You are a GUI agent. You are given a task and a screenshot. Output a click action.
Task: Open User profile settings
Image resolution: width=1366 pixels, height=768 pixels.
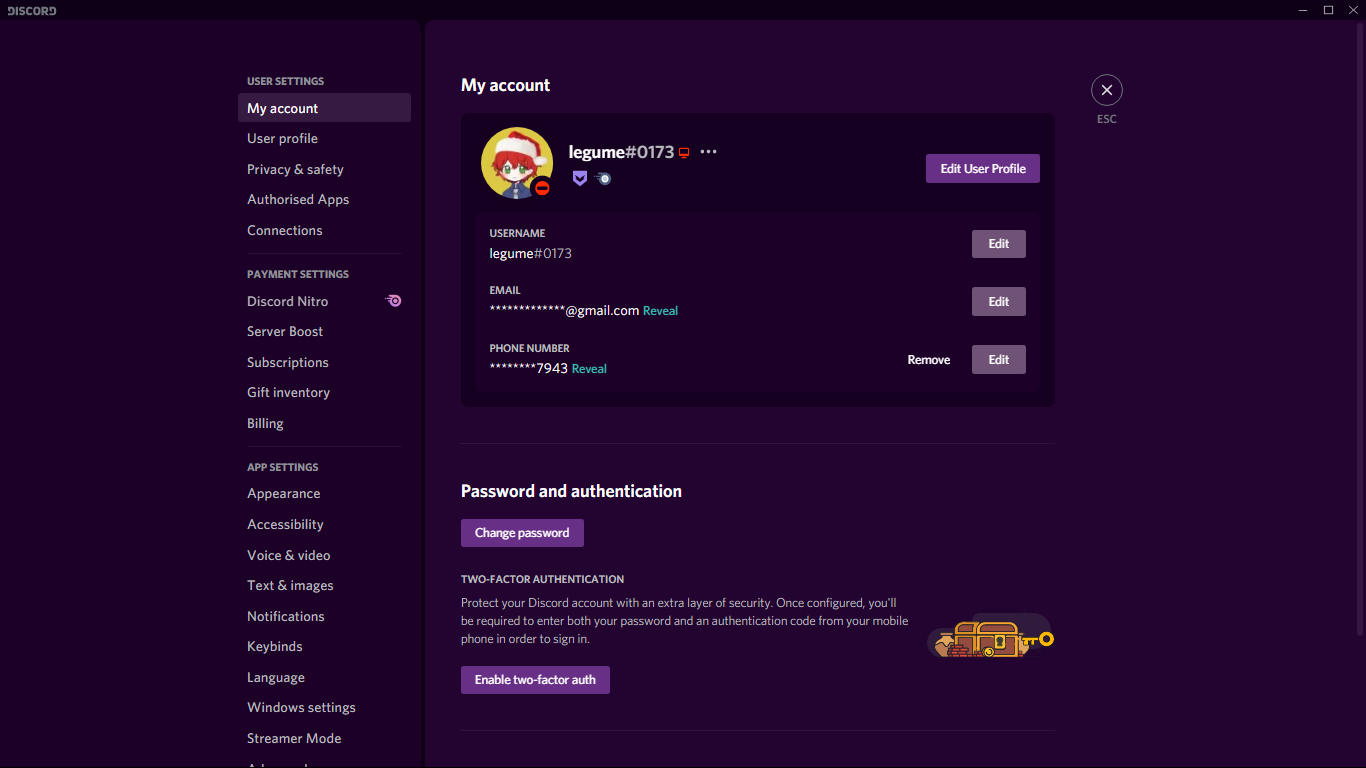(x=324, y=138)
